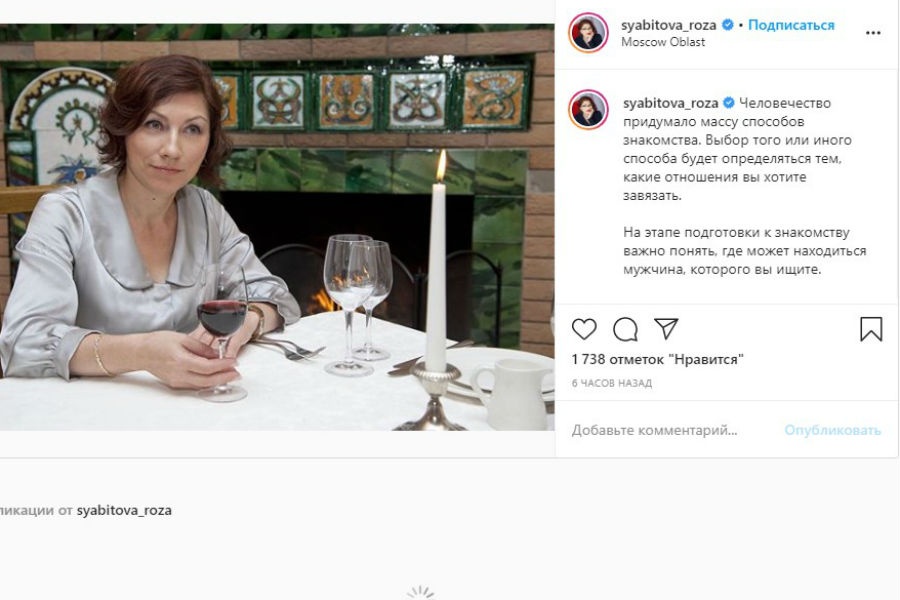The image size is (900, 600).
Task: Click the 6 ЧАСОВ НАЗАД timestamp
Action: 611,383
